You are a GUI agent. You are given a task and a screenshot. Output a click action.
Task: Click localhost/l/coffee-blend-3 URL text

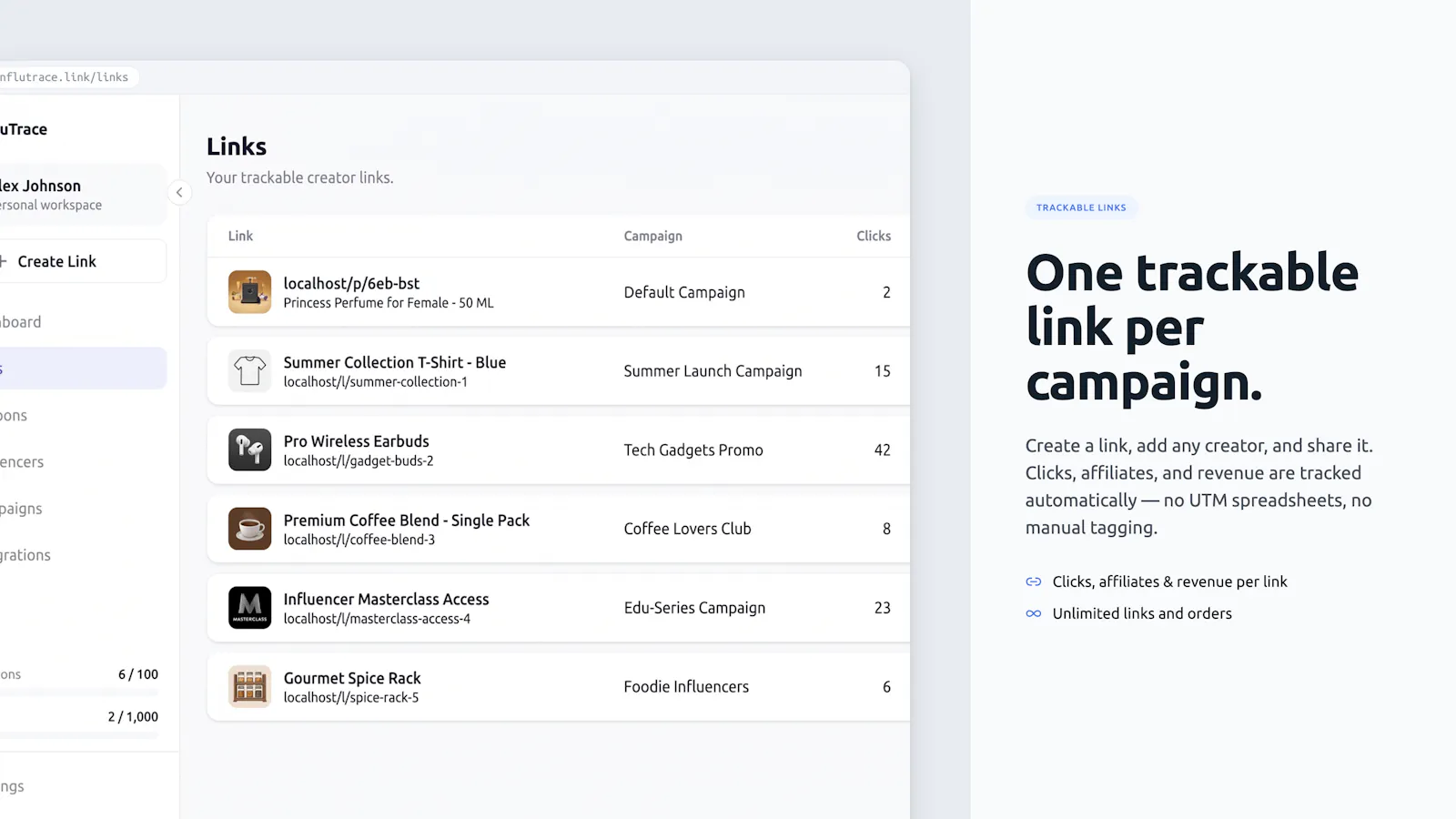(x=359, y=540)
